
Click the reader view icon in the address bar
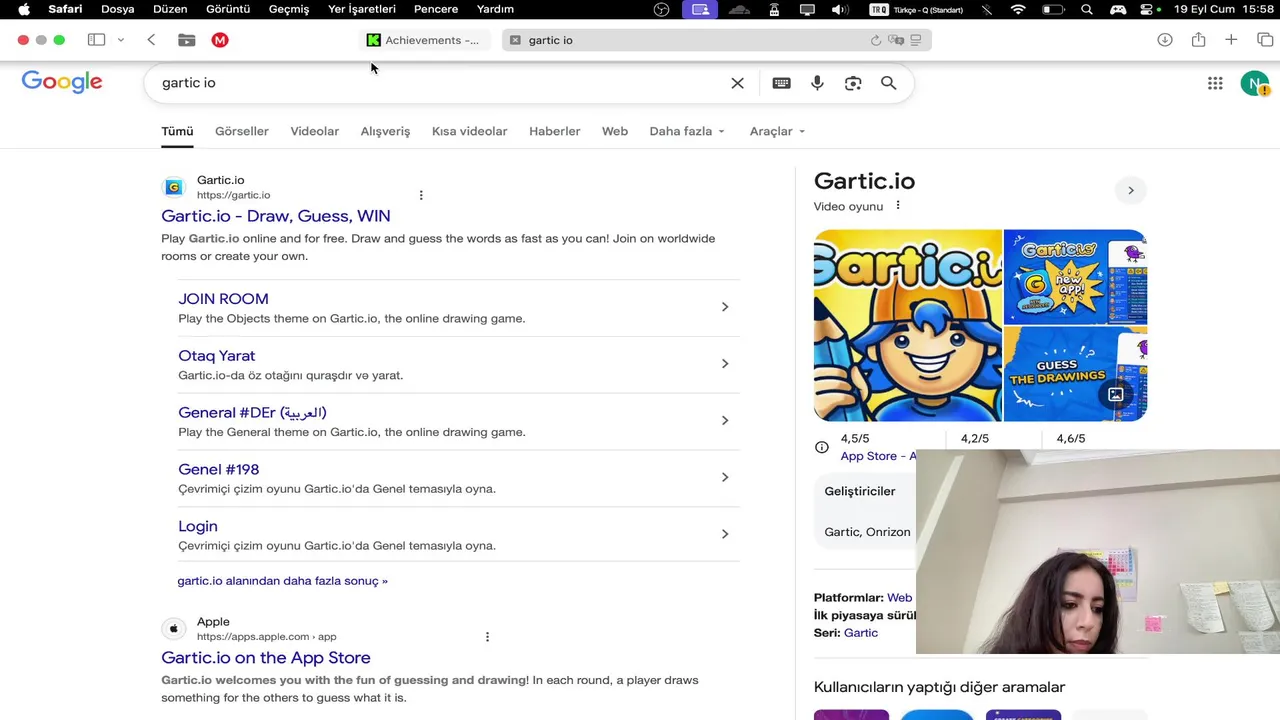click(916, 40)
